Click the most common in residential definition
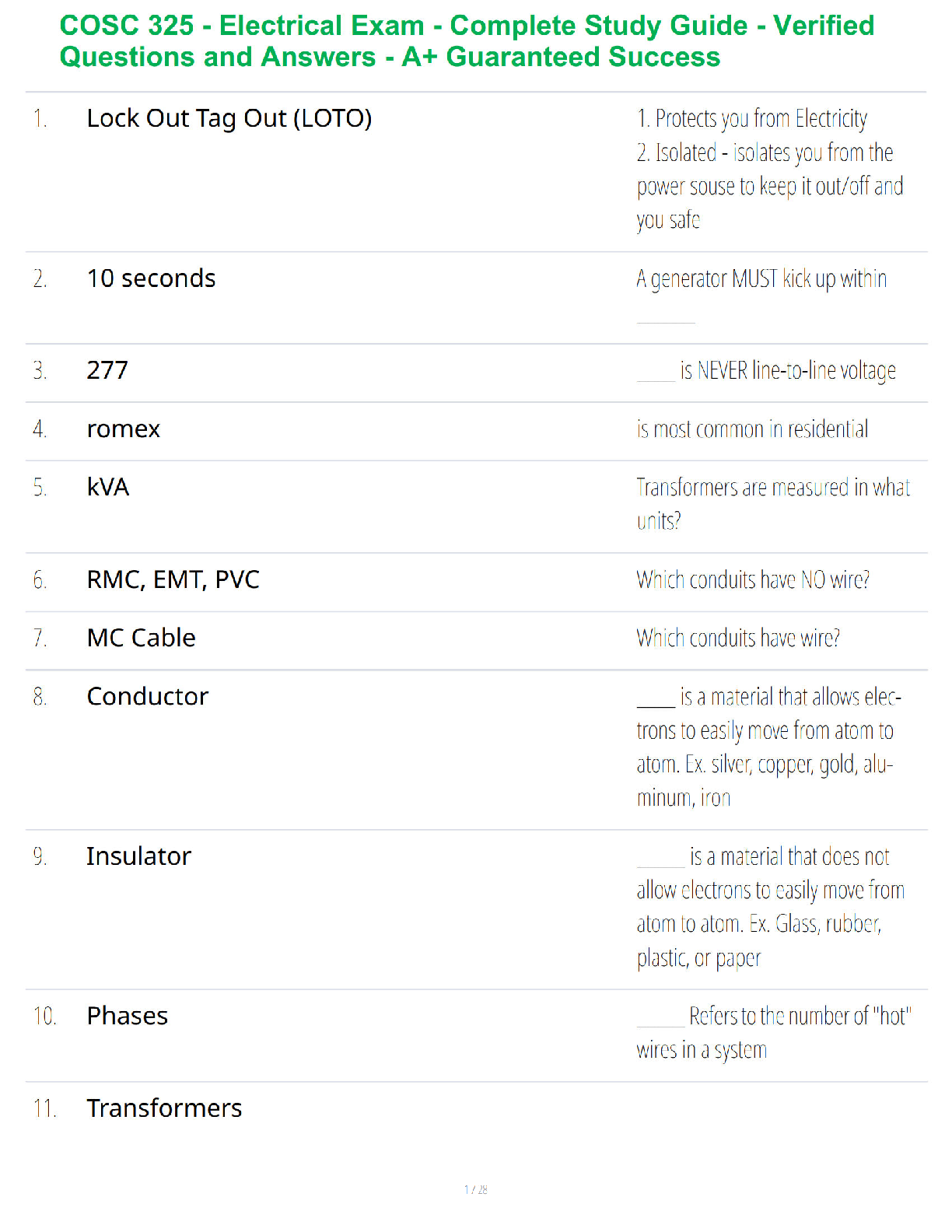Screen dimensions: 952x1232 coord(752,429)
